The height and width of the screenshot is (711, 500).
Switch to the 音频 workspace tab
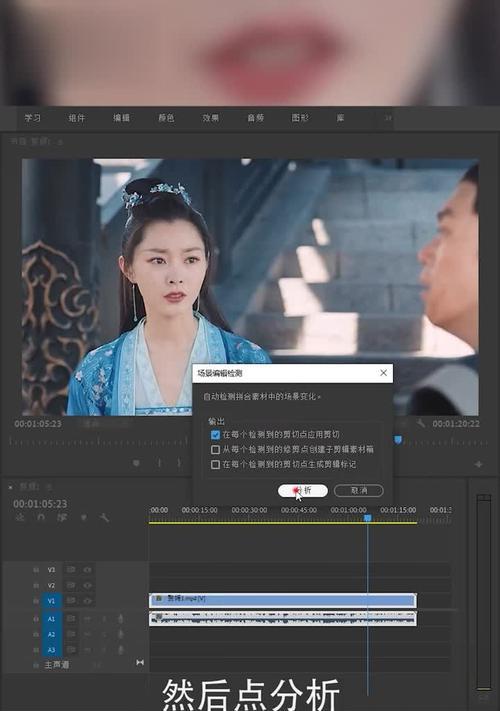pyautogui.click(x=255, y=118)
